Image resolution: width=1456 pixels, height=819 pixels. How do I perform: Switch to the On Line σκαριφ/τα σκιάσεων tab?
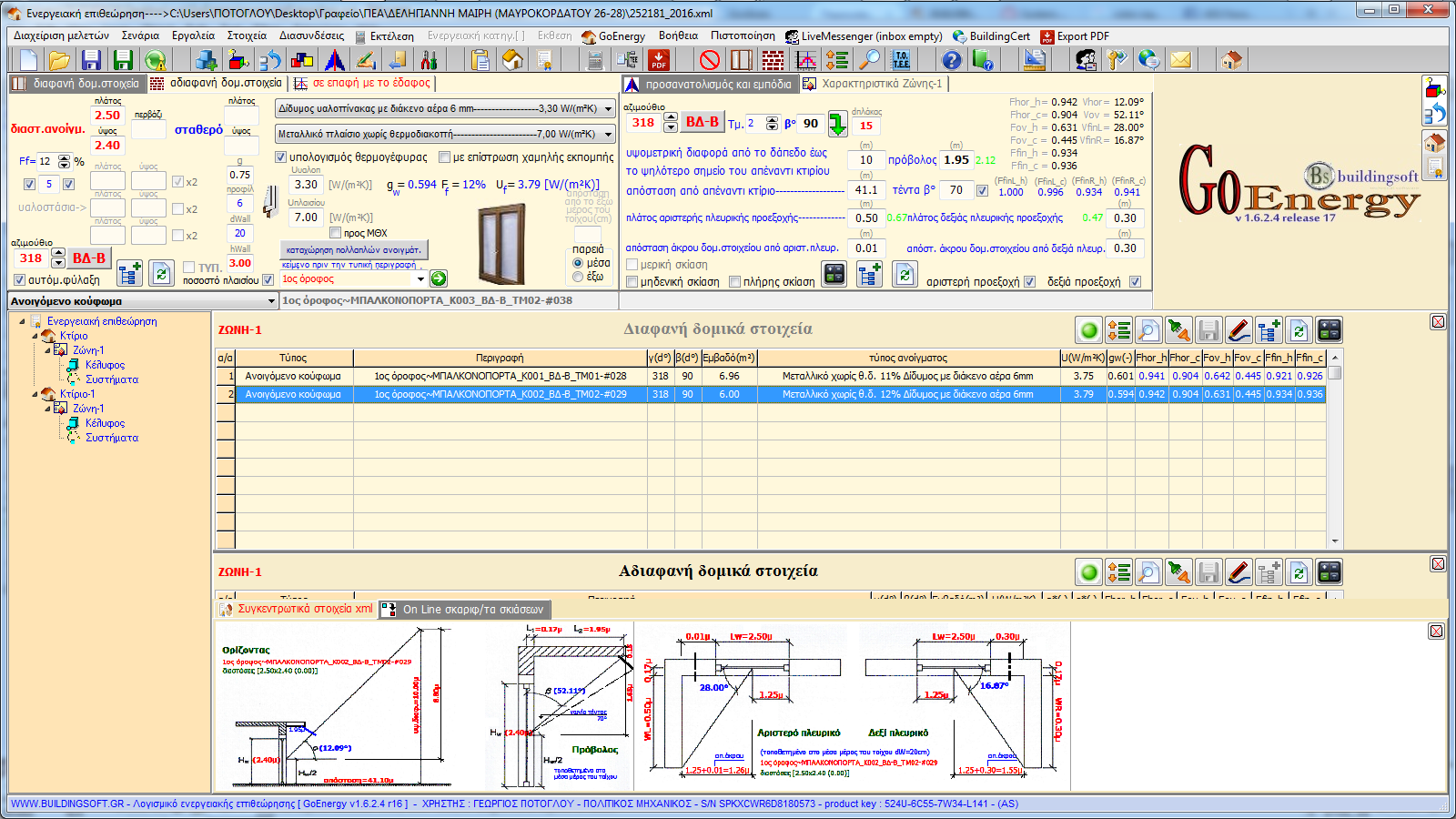coord(464,610)
